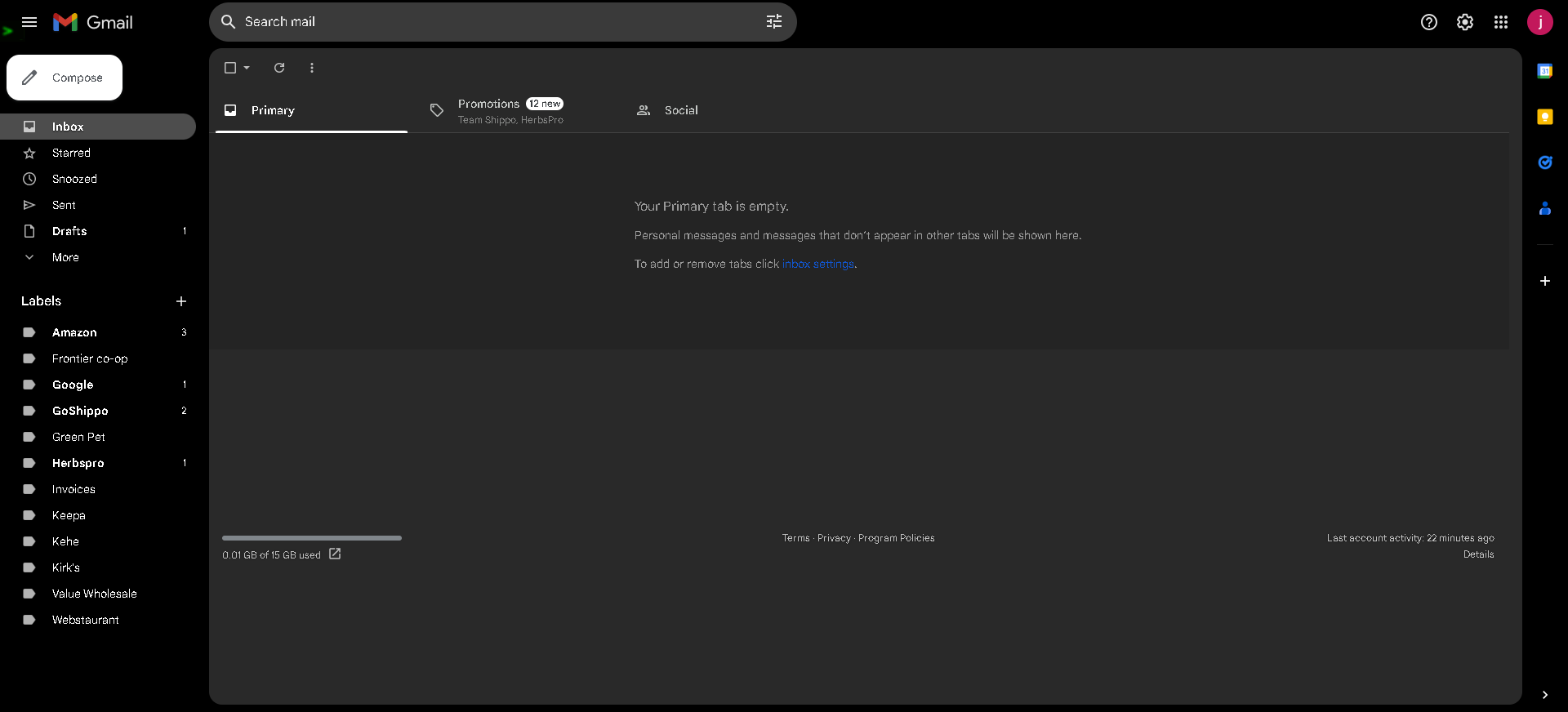The image size is (1568, 712).
Task: Switch to the Social tab
Action: pos(724,110)
